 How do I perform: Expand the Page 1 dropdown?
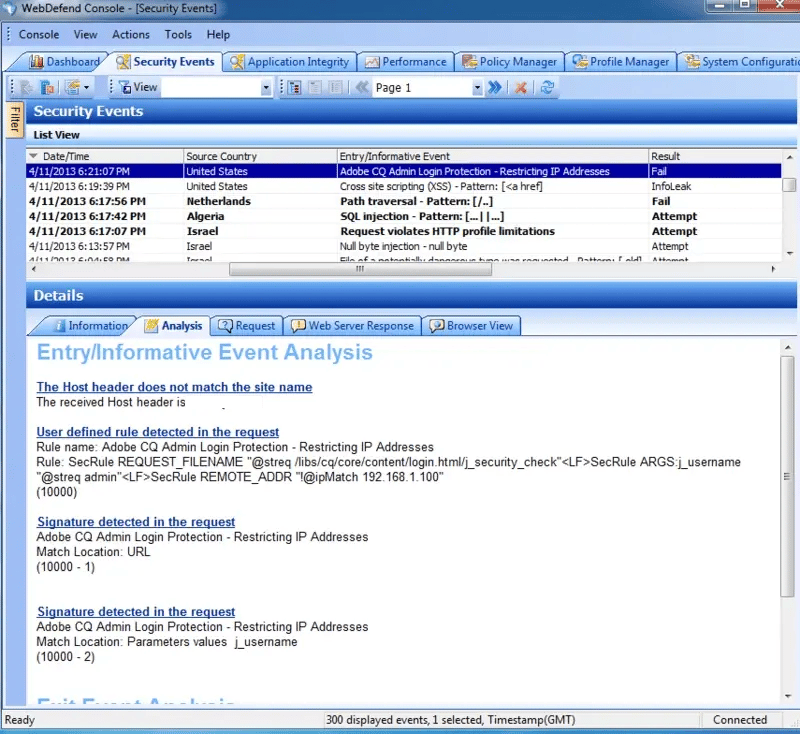point(476,88)
